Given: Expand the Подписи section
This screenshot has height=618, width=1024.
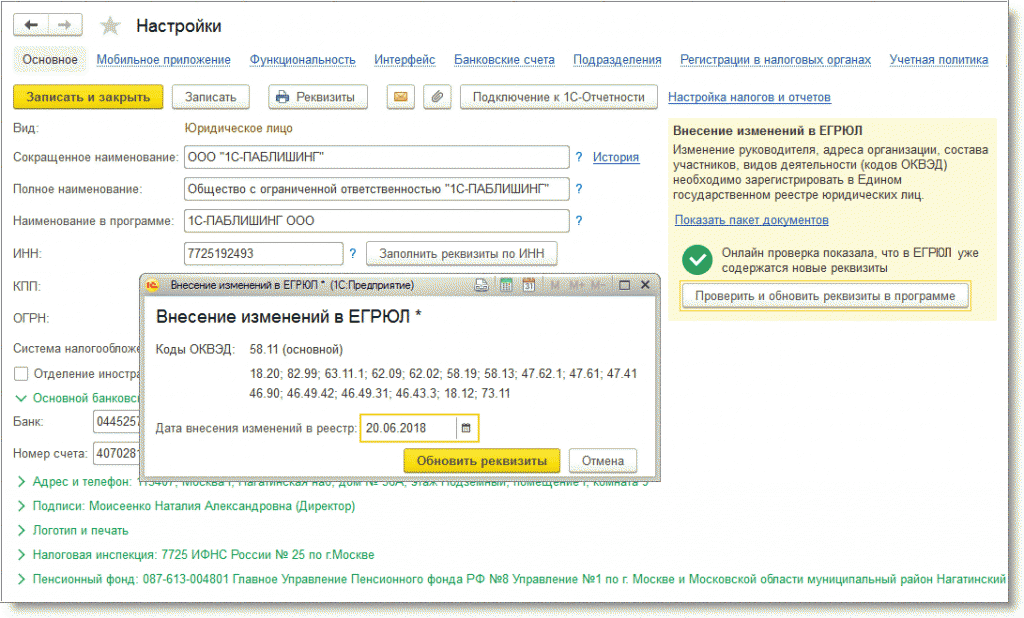Looking at the screenshot, I should click(22, 506).
